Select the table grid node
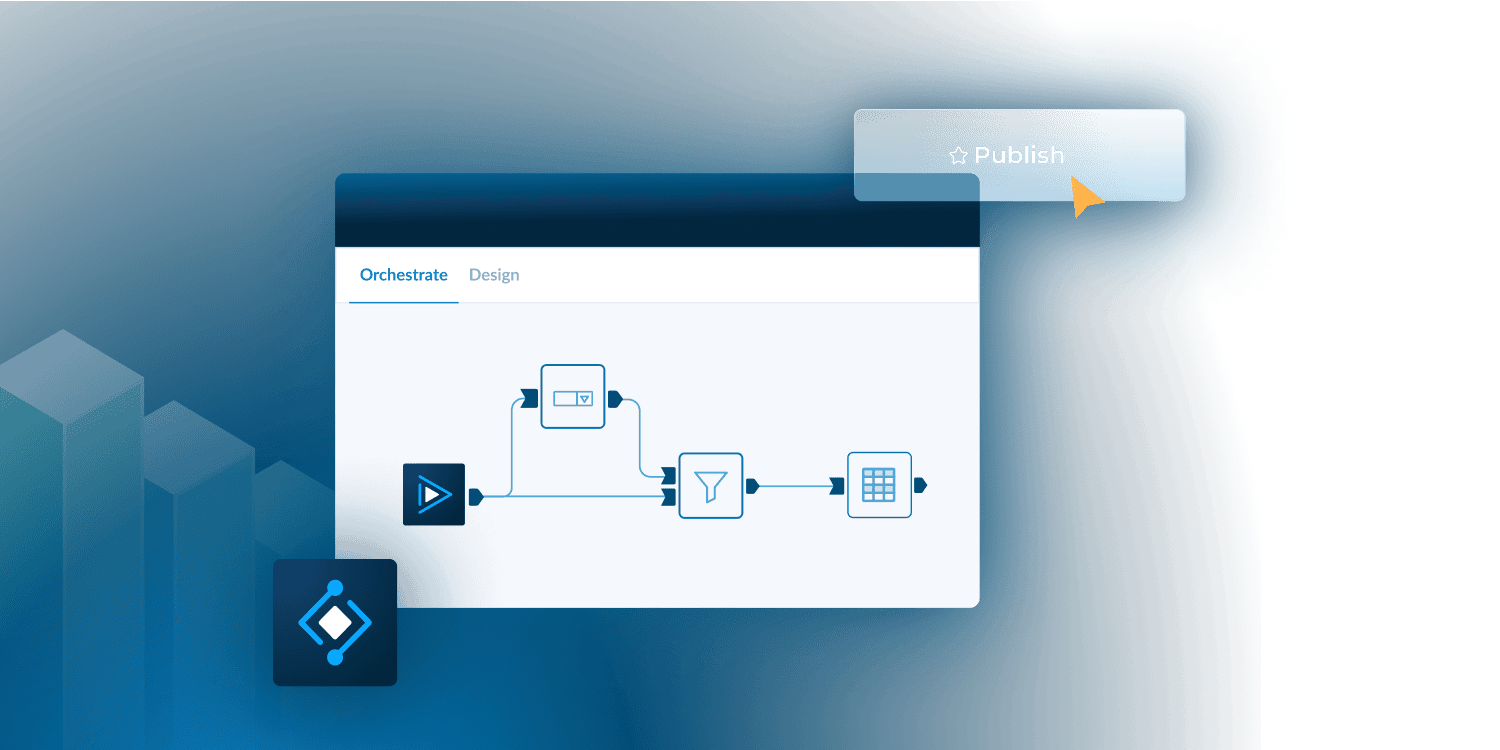 tap(879, 485)
